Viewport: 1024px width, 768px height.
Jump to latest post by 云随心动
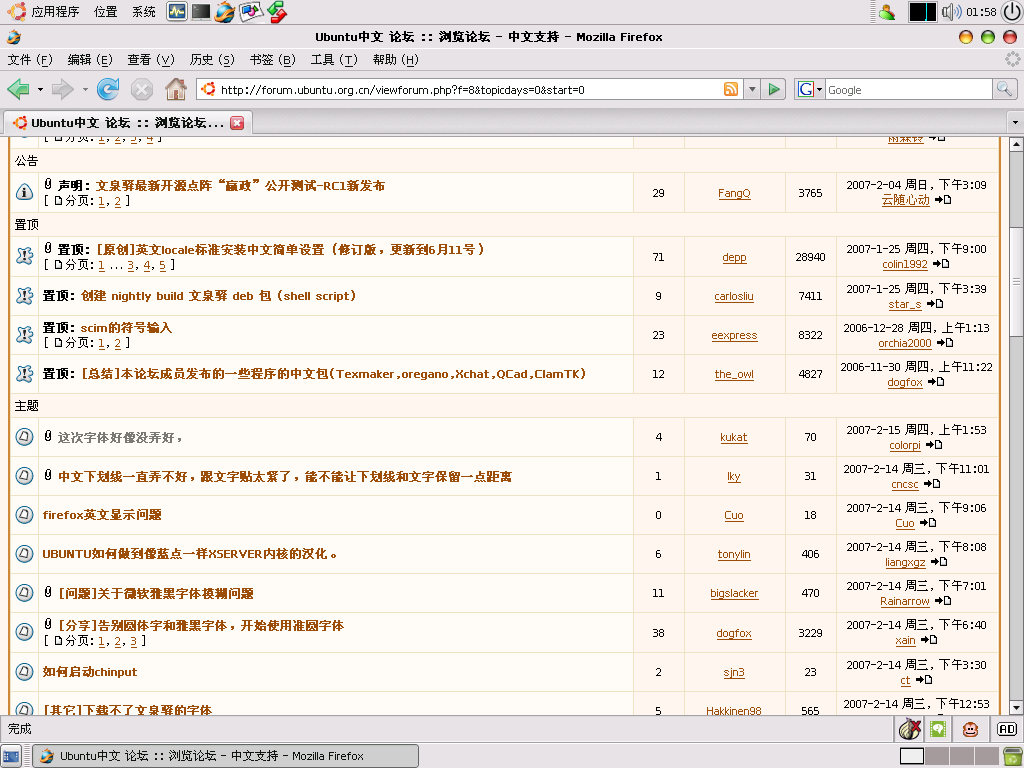pyautogui.click(x=943, y=200)
